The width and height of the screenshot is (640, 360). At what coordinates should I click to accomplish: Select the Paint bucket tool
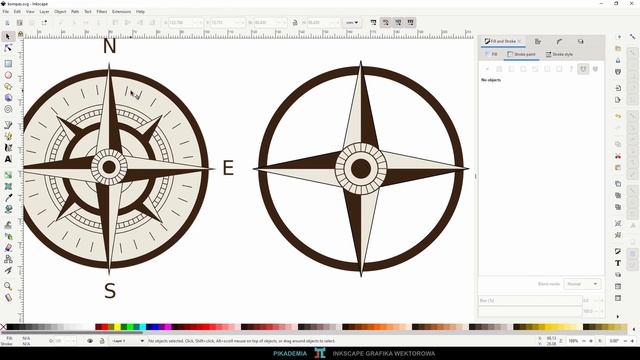[x=8, y=209]
